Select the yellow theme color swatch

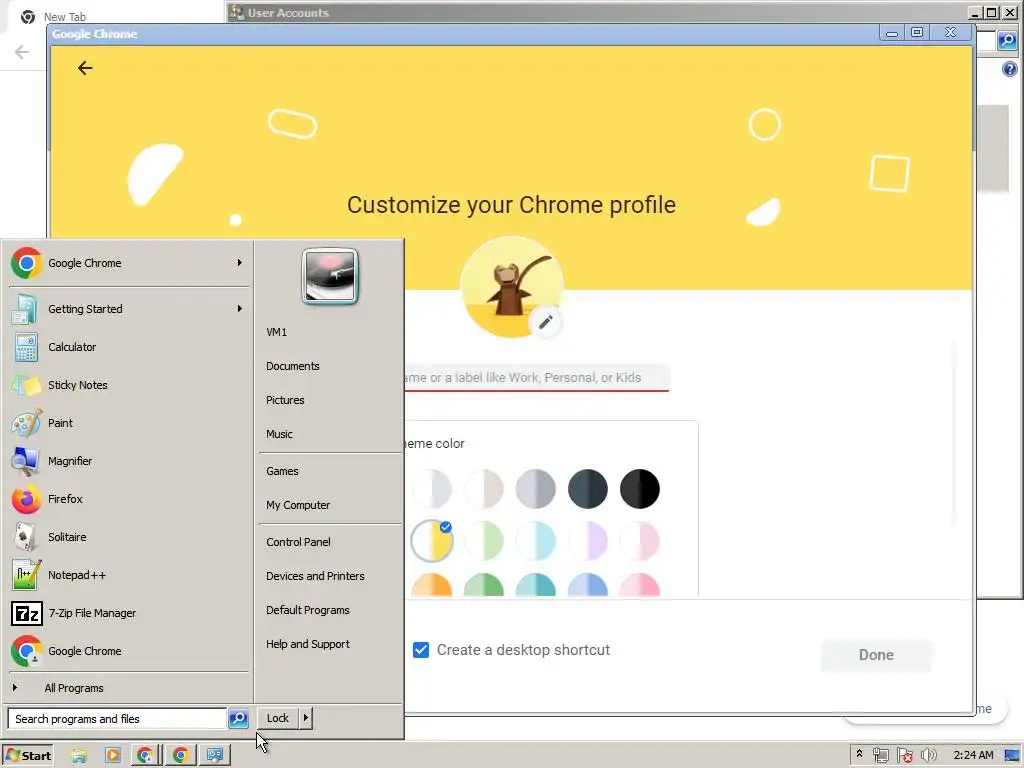(x=432, y=541)
